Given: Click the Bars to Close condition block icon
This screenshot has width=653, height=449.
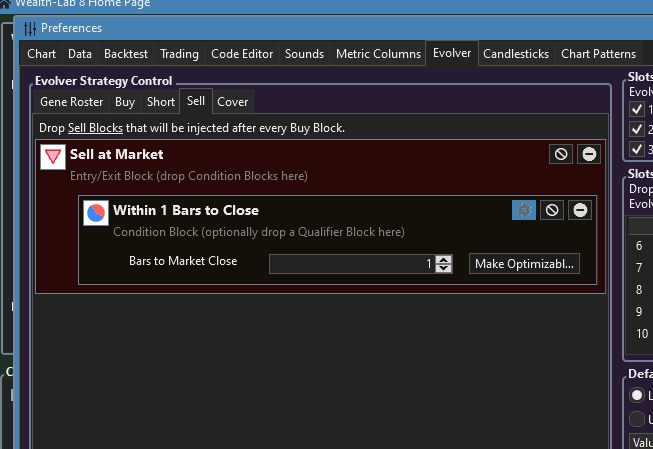Looking at the screenshot, I should coord(96,213).
